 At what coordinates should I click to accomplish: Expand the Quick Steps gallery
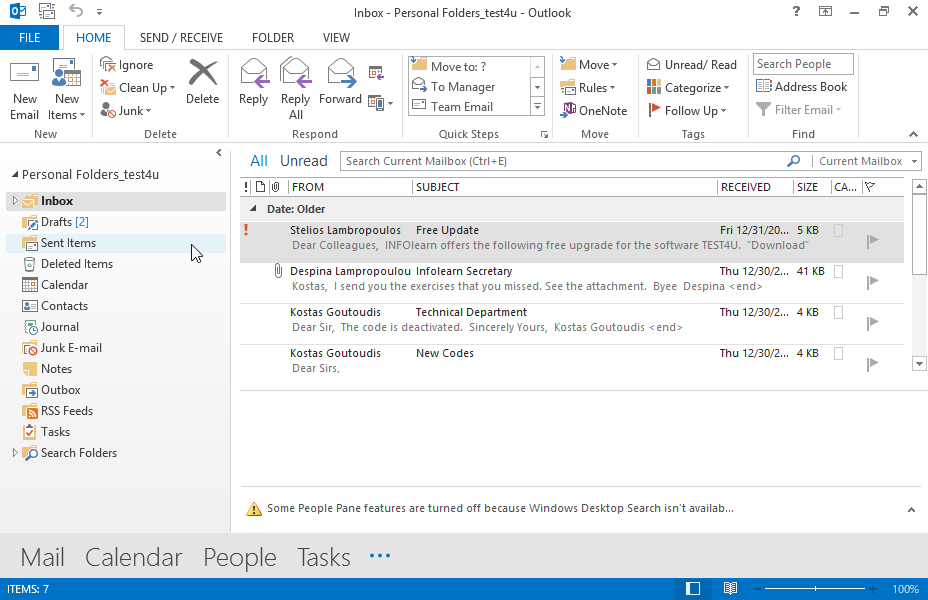537,107
